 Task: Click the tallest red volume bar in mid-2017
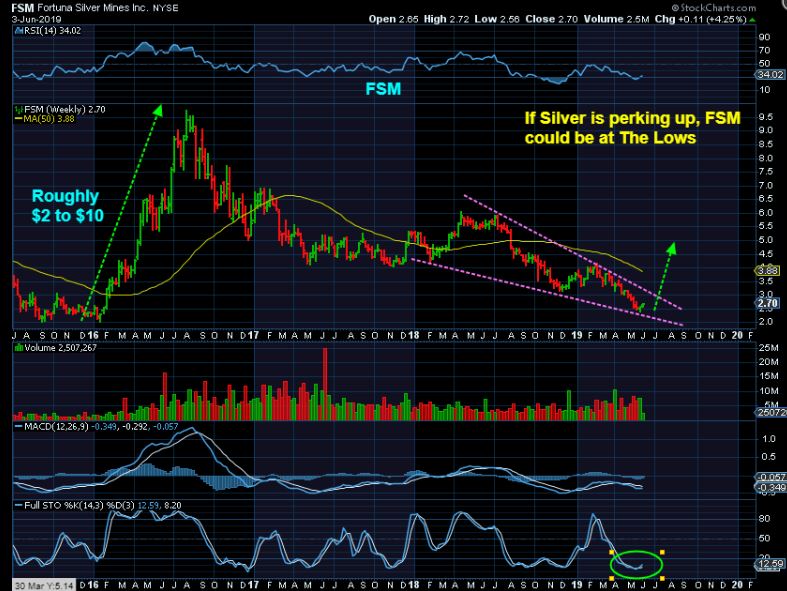325,384
